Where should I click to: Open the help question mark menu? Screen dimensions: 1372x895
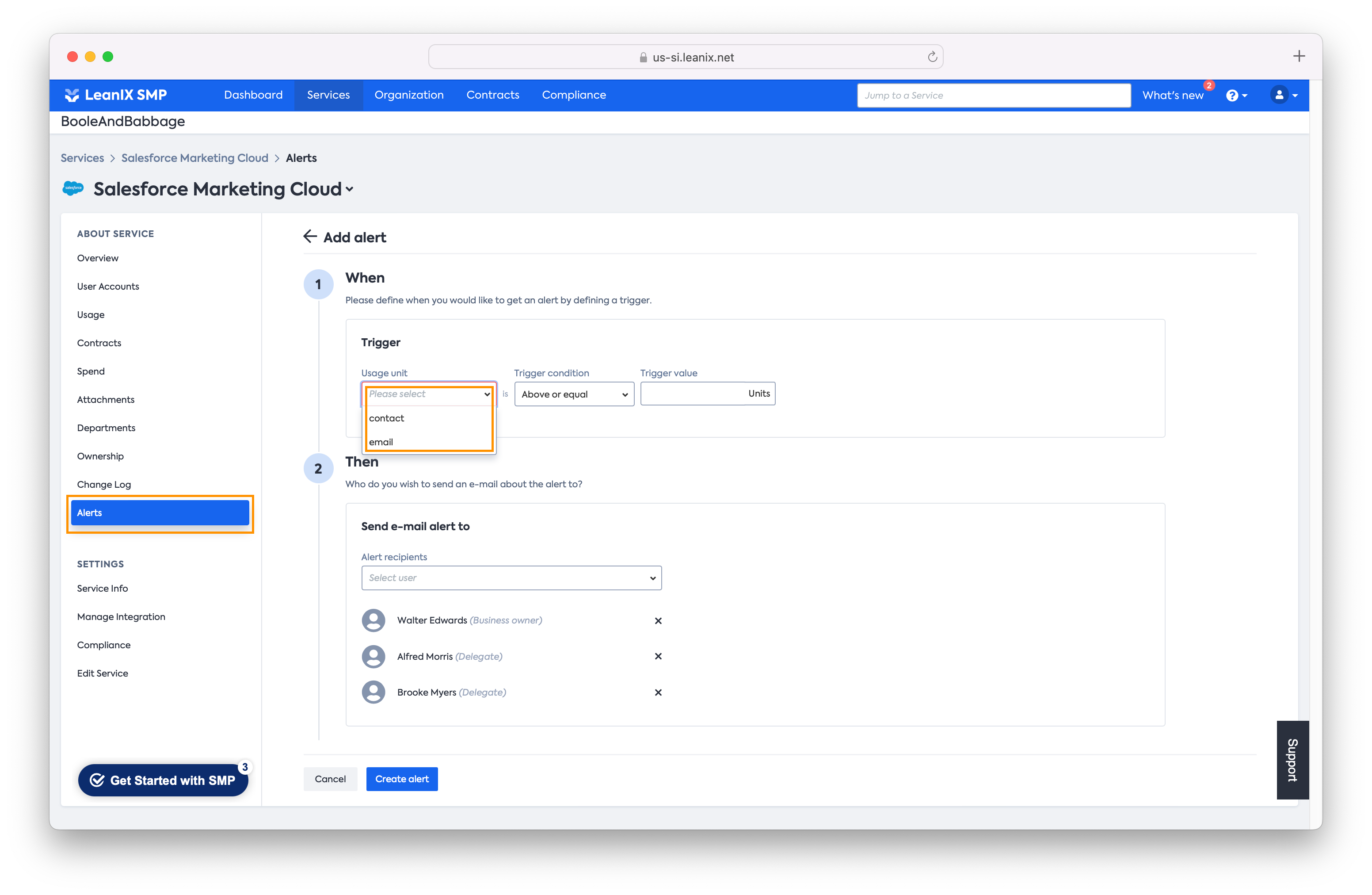pyautogui.click(x=1237, y=96)
